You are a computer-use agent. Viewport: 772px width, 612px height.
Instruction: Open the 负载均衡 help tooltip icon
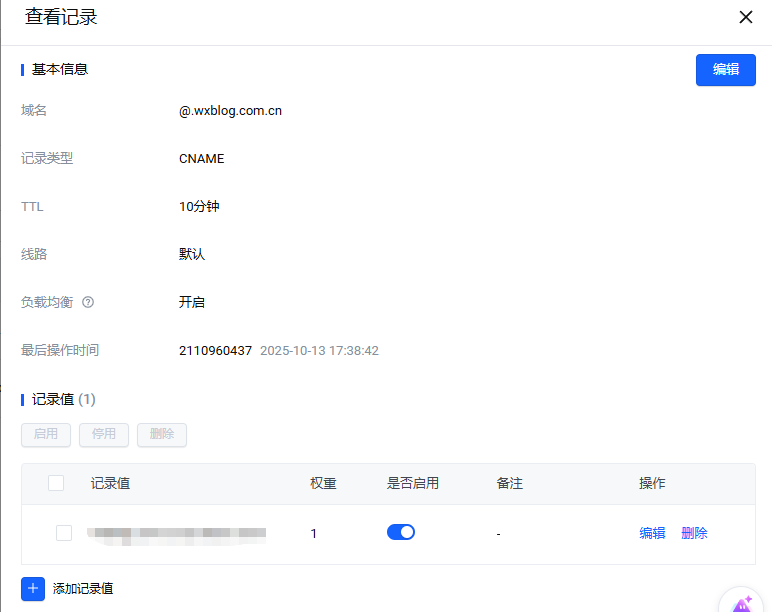(88, 302)
